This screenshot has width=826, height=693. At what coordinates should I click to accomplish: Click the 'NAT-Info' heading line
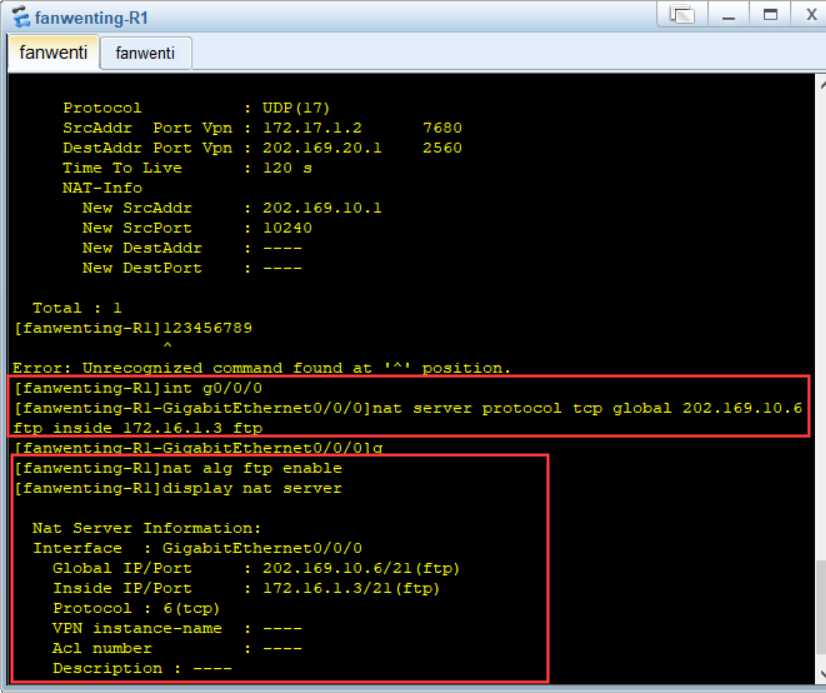click(102, 188)
